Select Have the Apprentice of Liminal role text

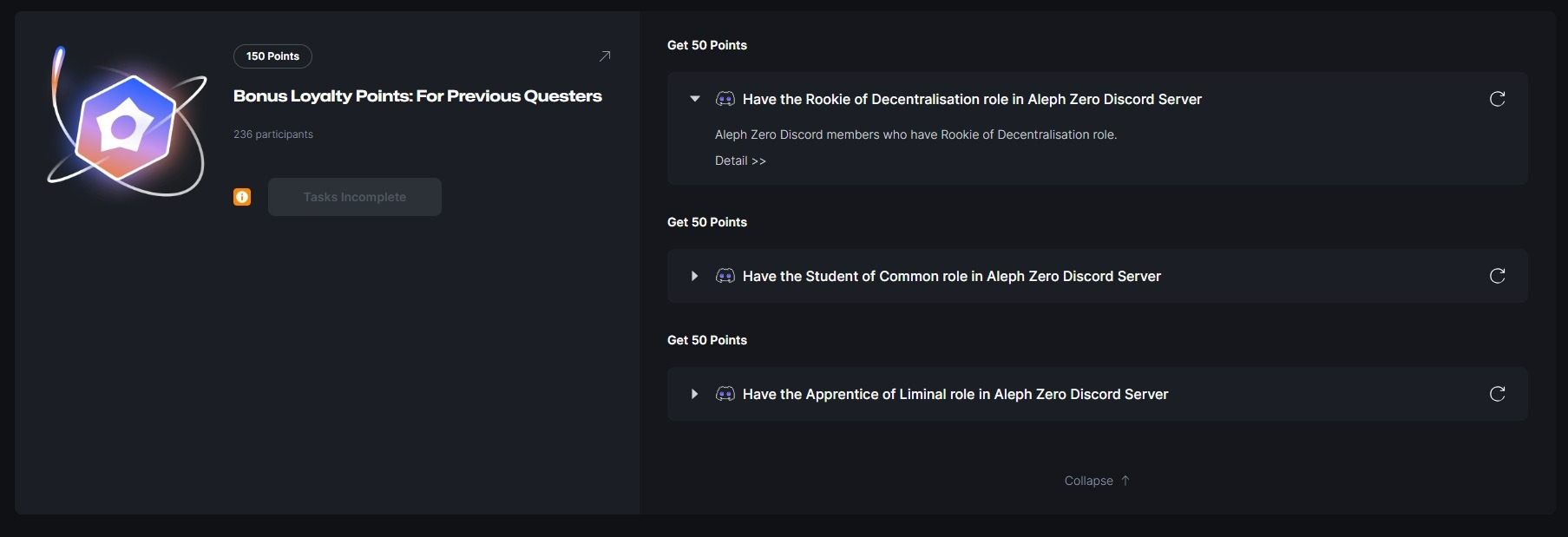click(955, 394)
